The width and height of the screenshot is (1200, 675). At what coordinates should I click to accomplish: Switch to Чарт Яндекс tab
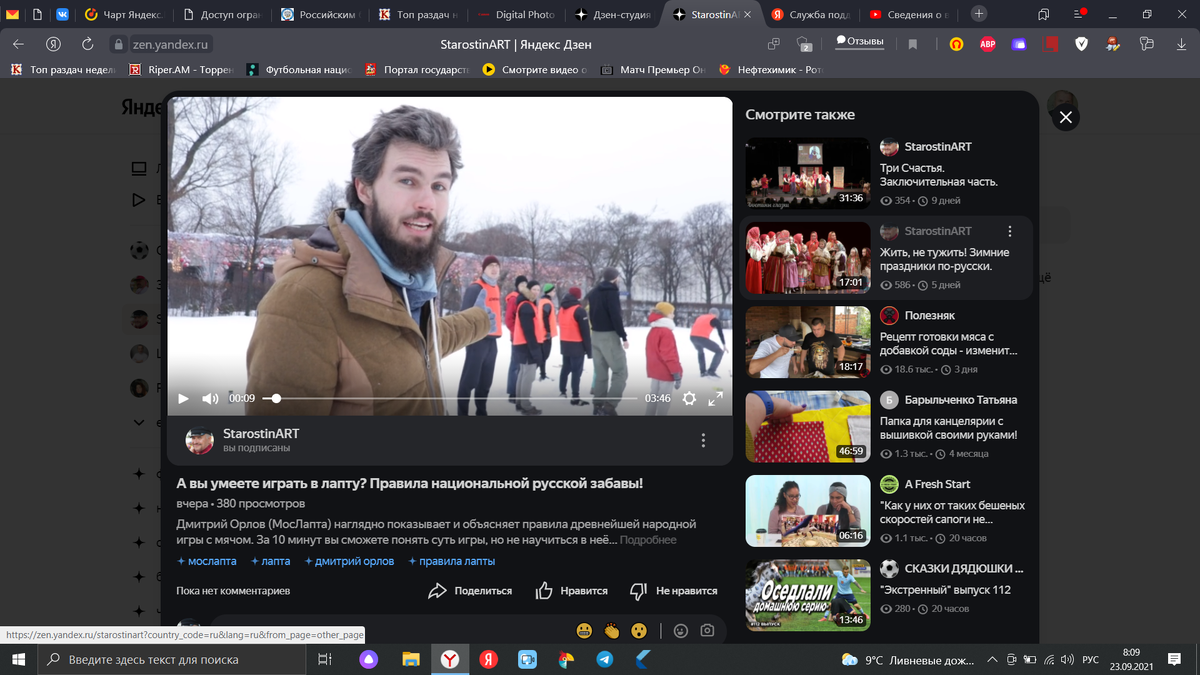tap(125, 14)
